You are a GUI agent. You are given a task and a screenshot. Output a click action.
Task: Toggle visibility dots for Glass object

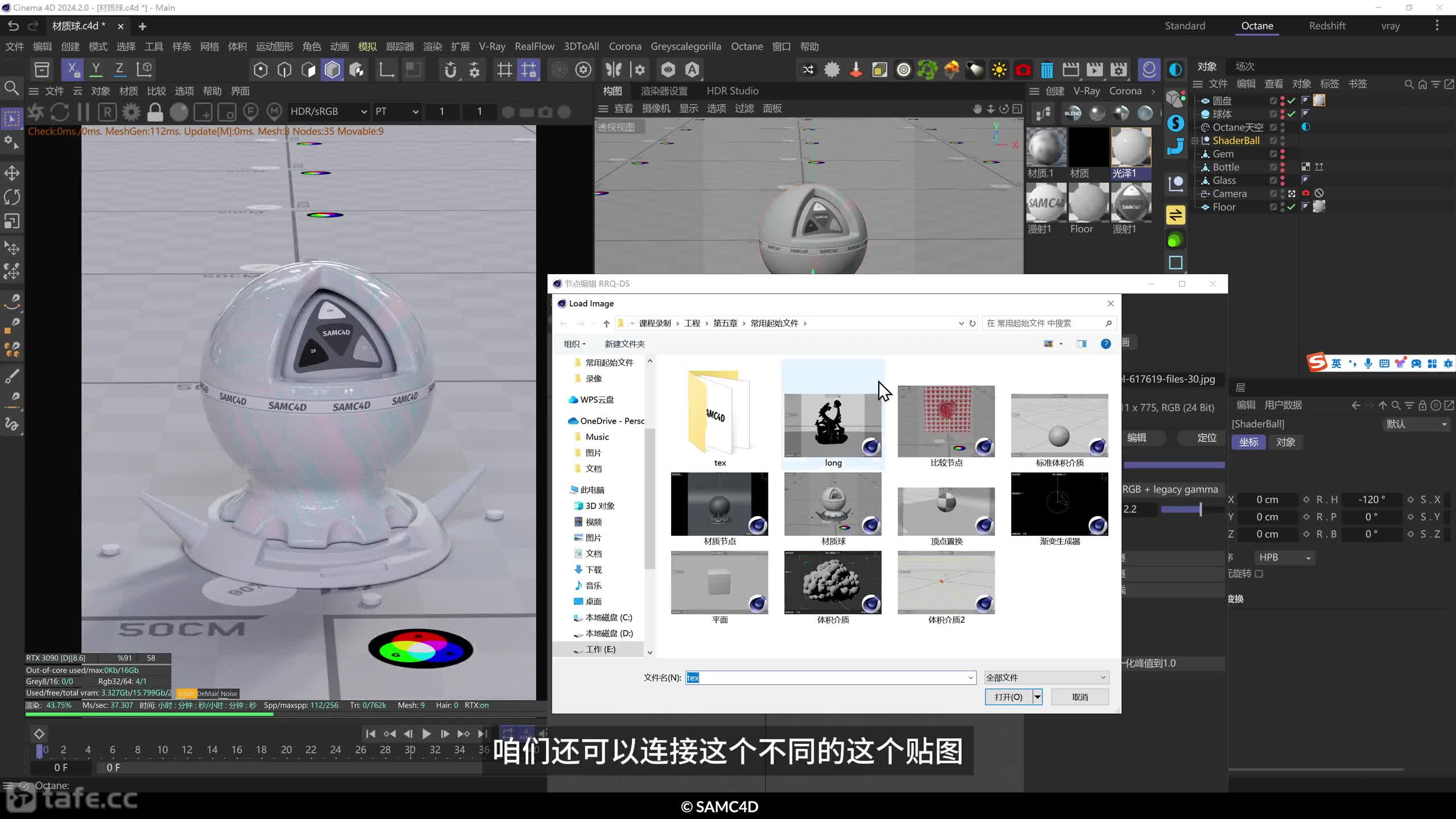(1282, 180)
